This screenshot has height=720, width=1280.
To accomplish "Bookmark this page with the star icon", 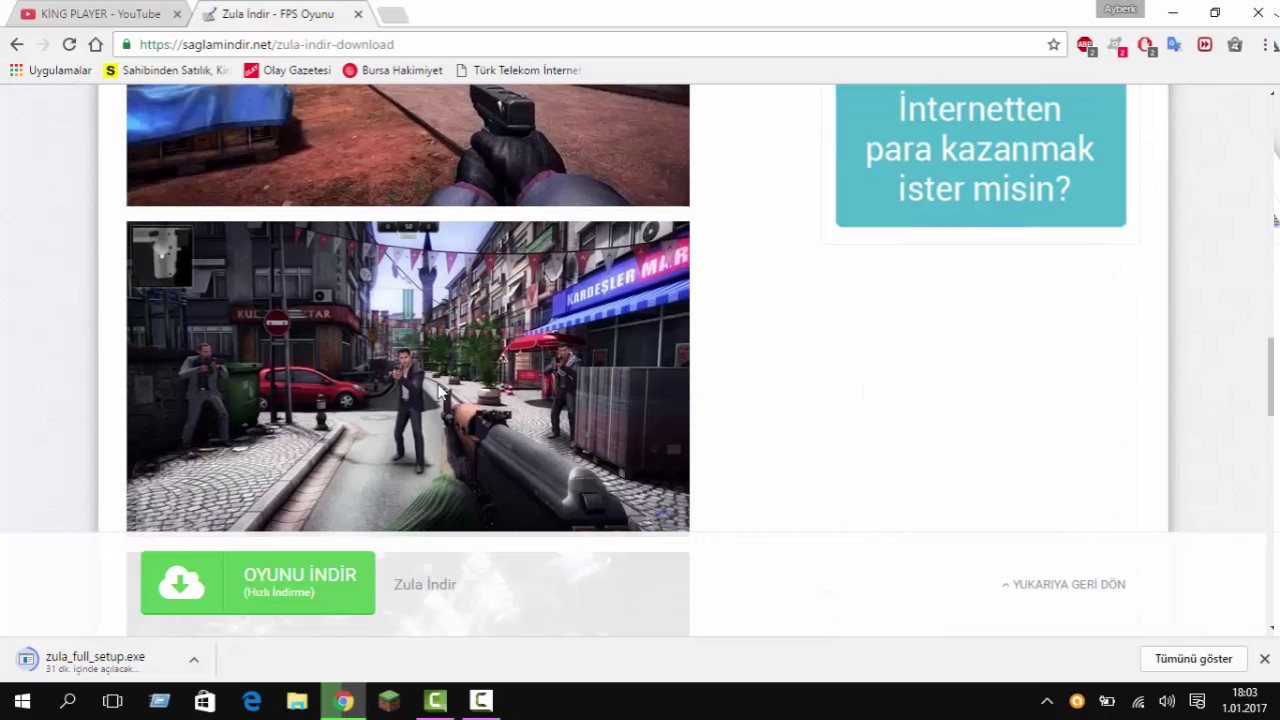I will pyautogui.click(x=1053, y=44).
